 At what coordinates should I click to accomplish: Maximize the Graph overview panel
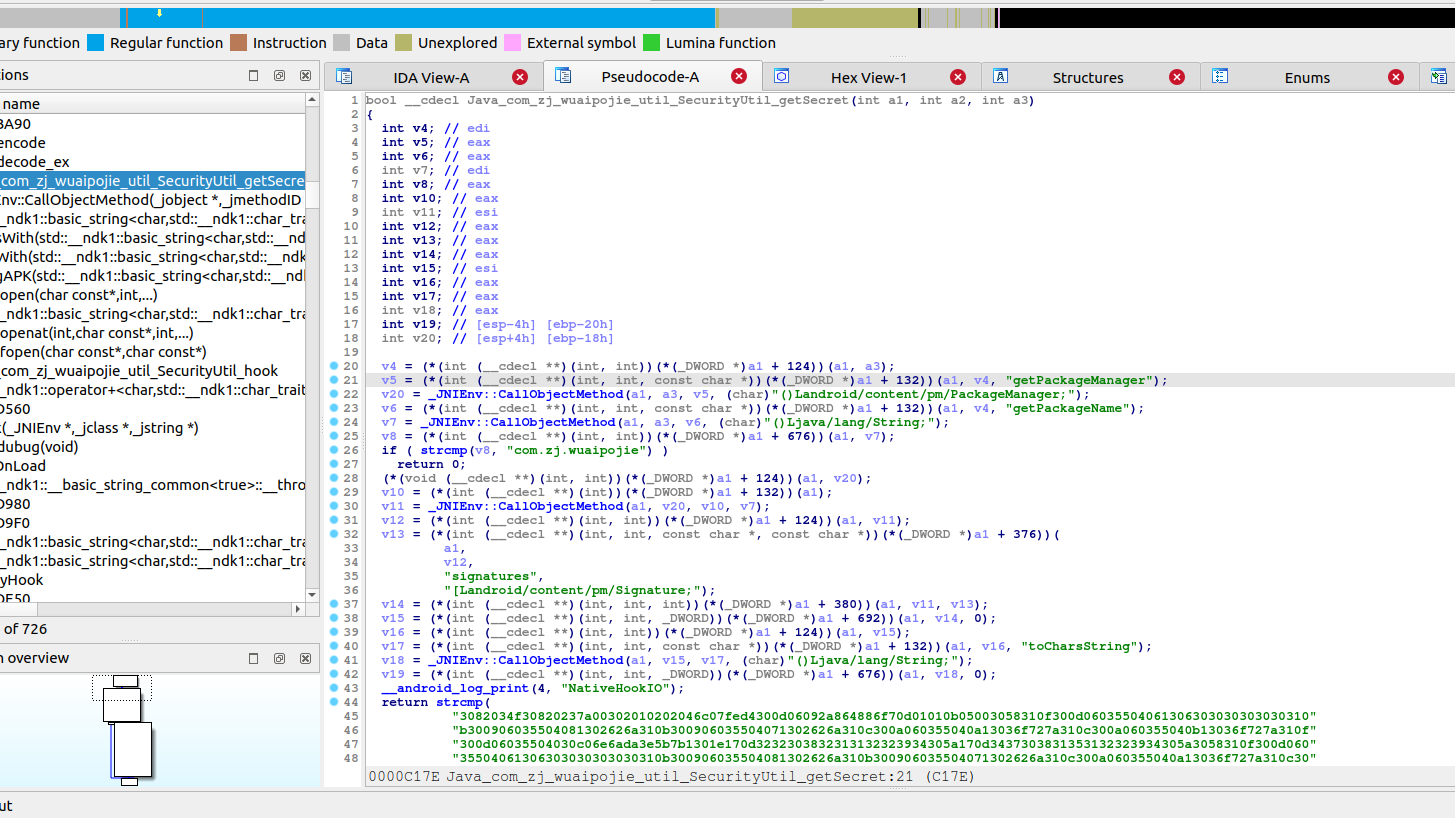tap(254, 658)
